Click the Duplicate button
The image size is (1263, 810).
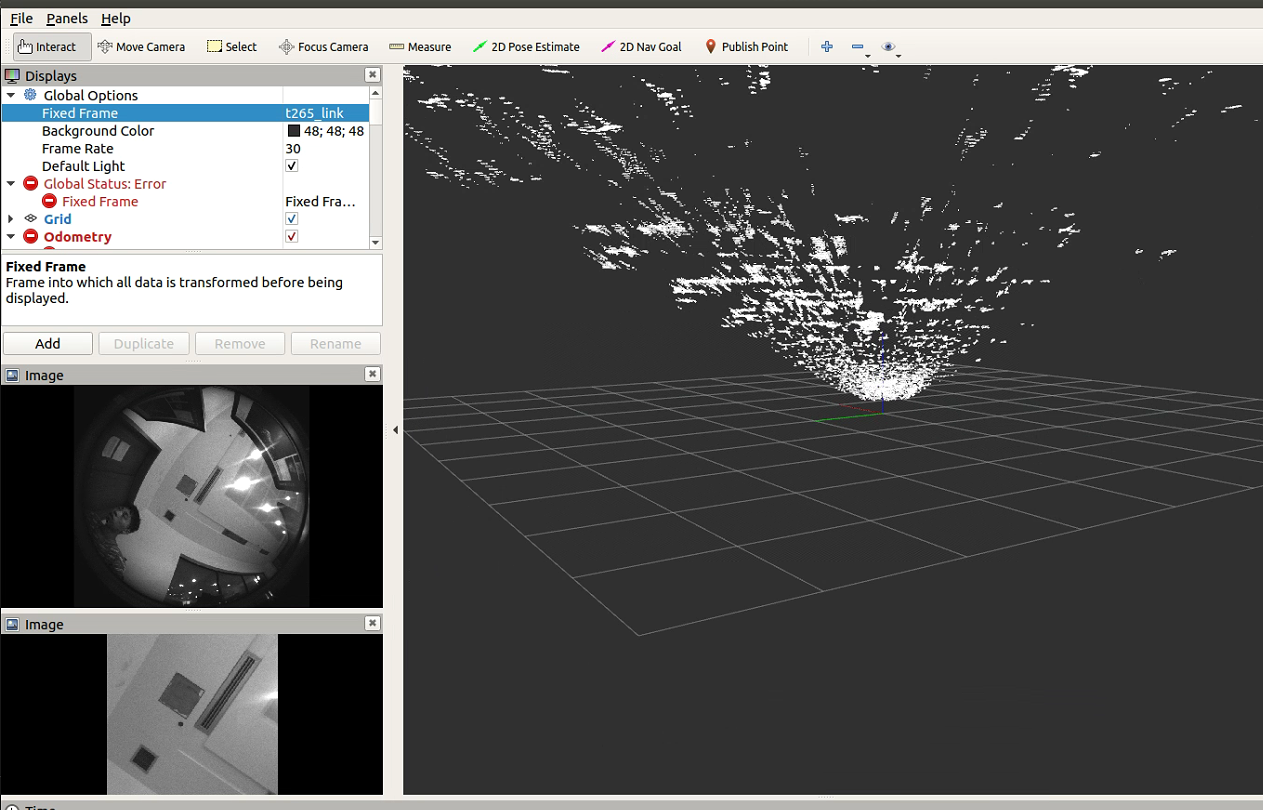pyautogui.click(x=144, y=343)
